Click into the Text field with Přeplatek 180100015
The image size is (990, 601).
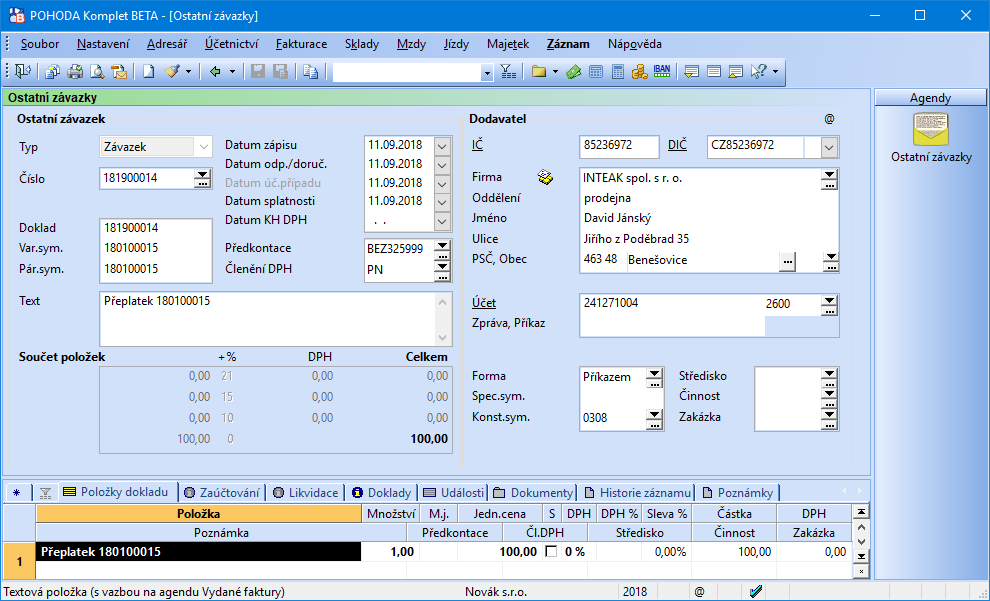pyautogui.click(x=267, y=319)
